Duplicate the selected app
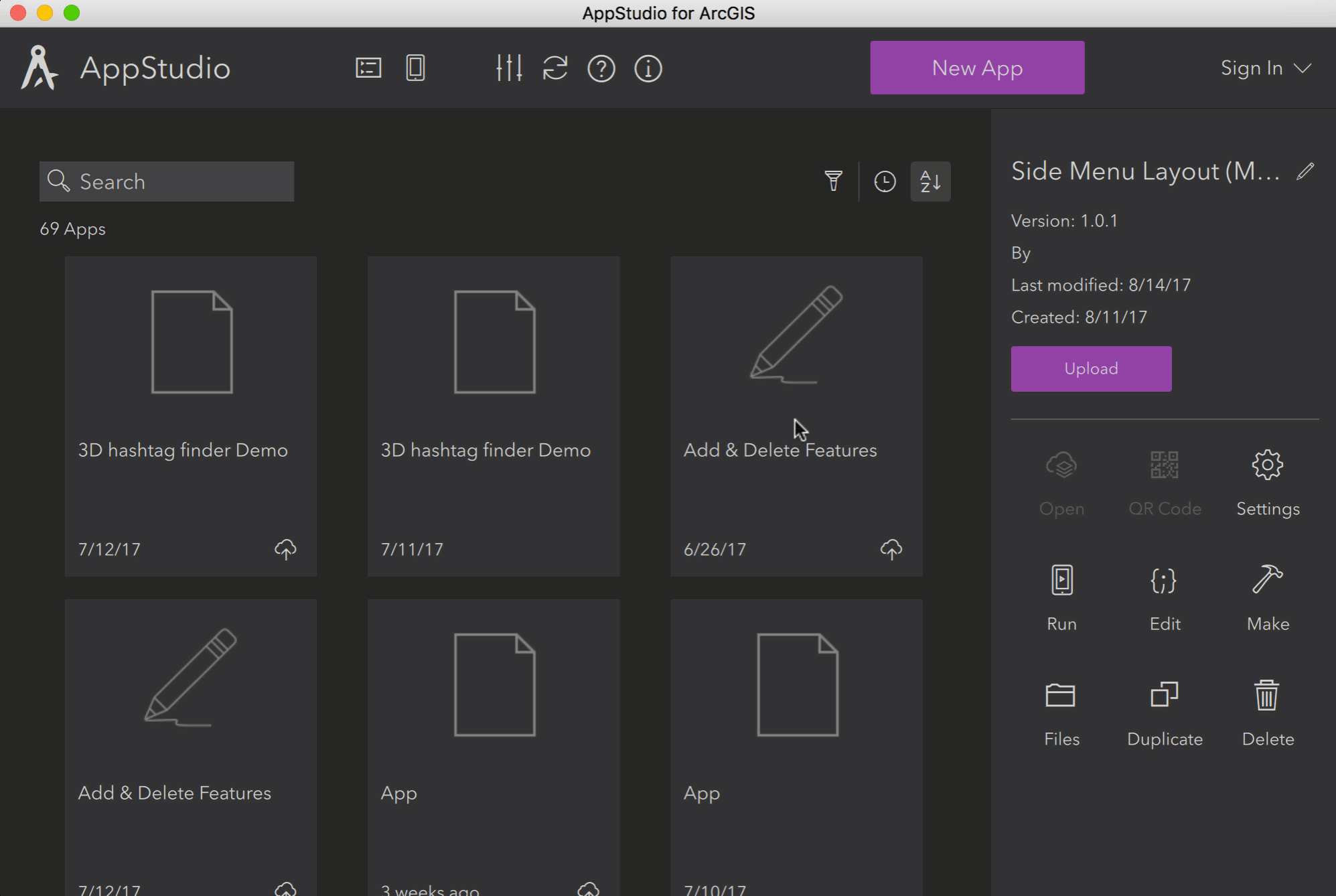This screenshot has height=896, width=1336. [x=1164, y=711]
